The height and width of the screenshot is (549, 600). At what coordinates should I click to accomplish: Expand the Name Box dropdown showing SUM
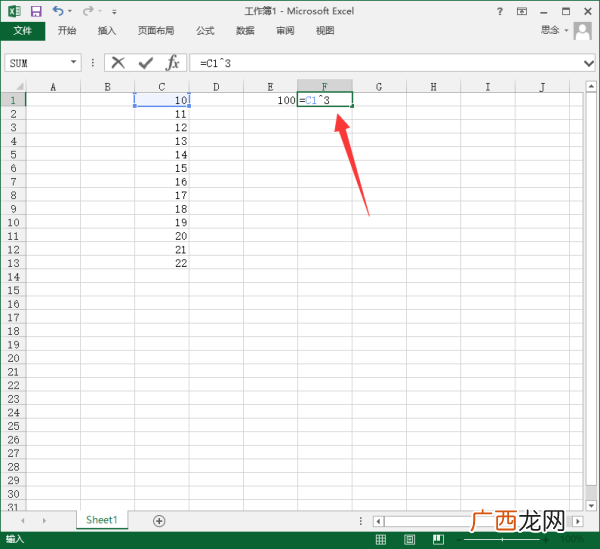click(73, 62)
